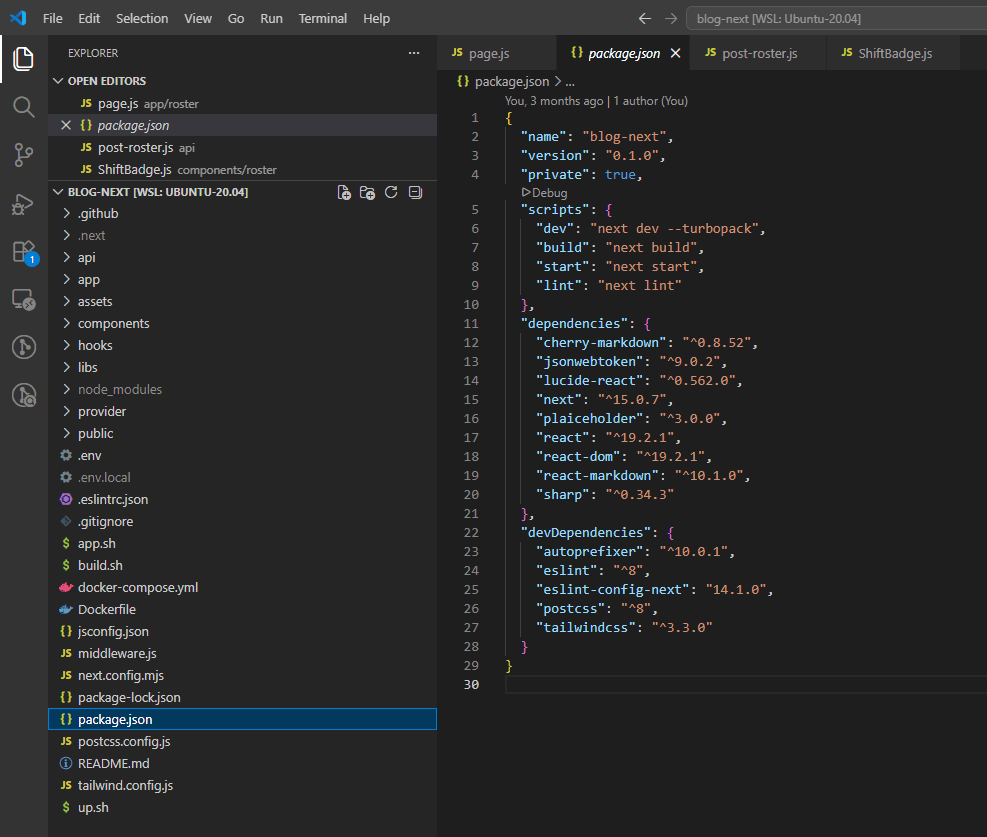Click the New File icon in explorer
Image resolution: width=987 pixels, height=837 pixels.
344,192
